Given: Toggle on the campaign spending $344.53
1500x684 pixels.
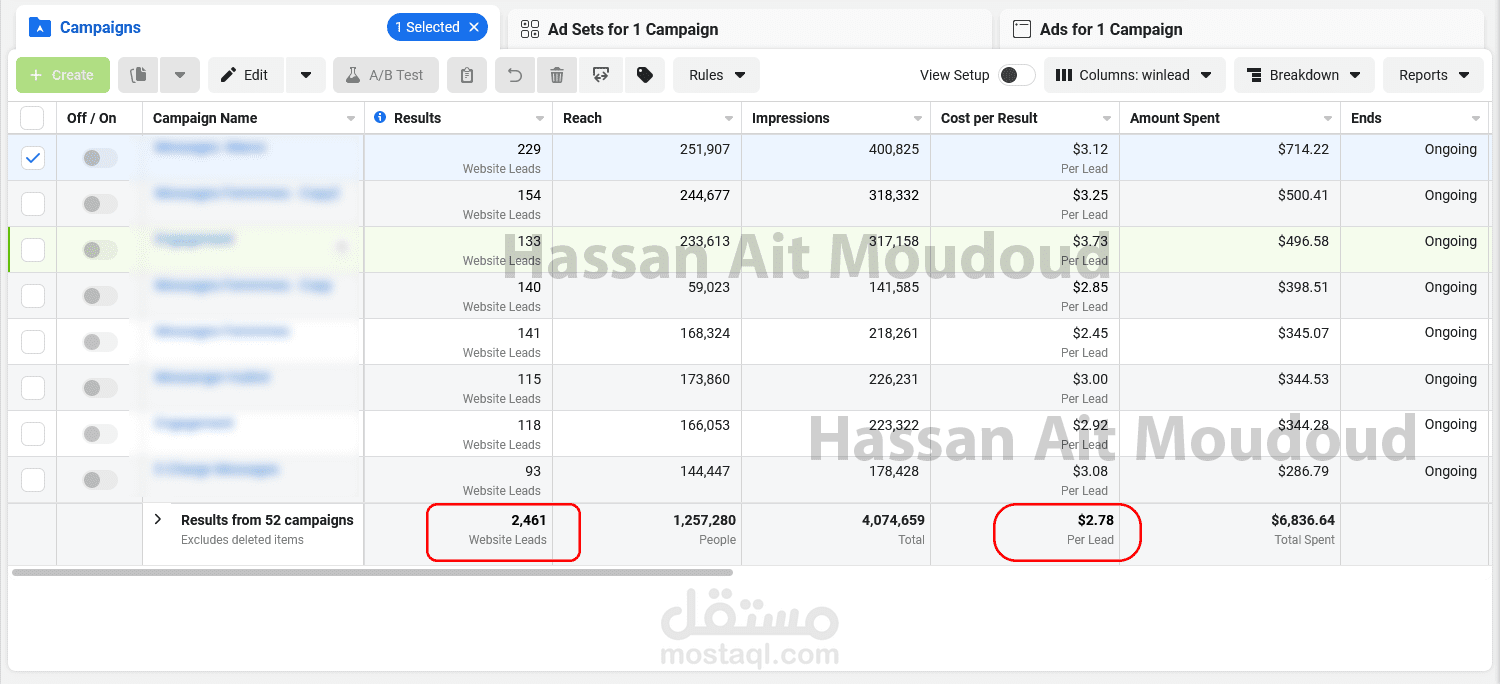Looking at the screenshot, I should [x=99, y=388].
